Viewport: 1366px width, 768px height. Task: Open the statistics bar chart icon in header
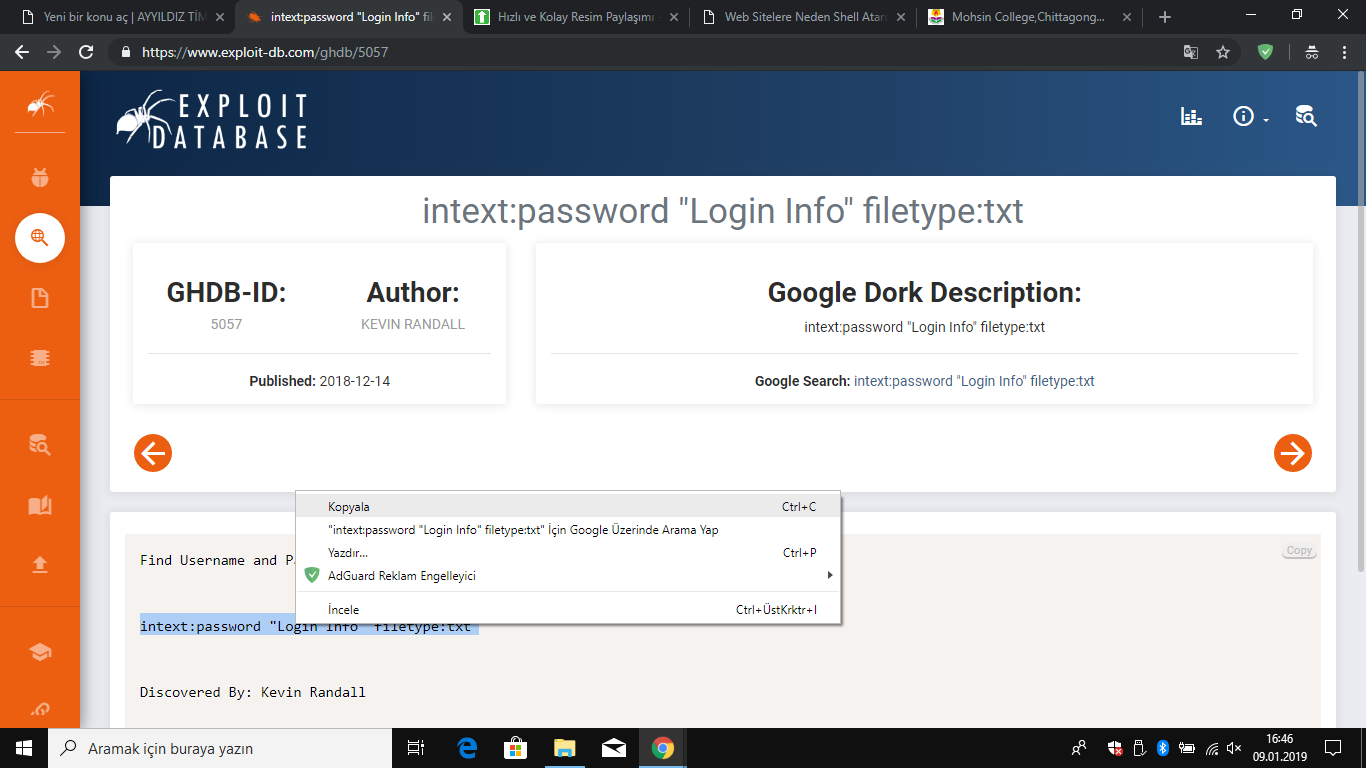click(1191, 116)
